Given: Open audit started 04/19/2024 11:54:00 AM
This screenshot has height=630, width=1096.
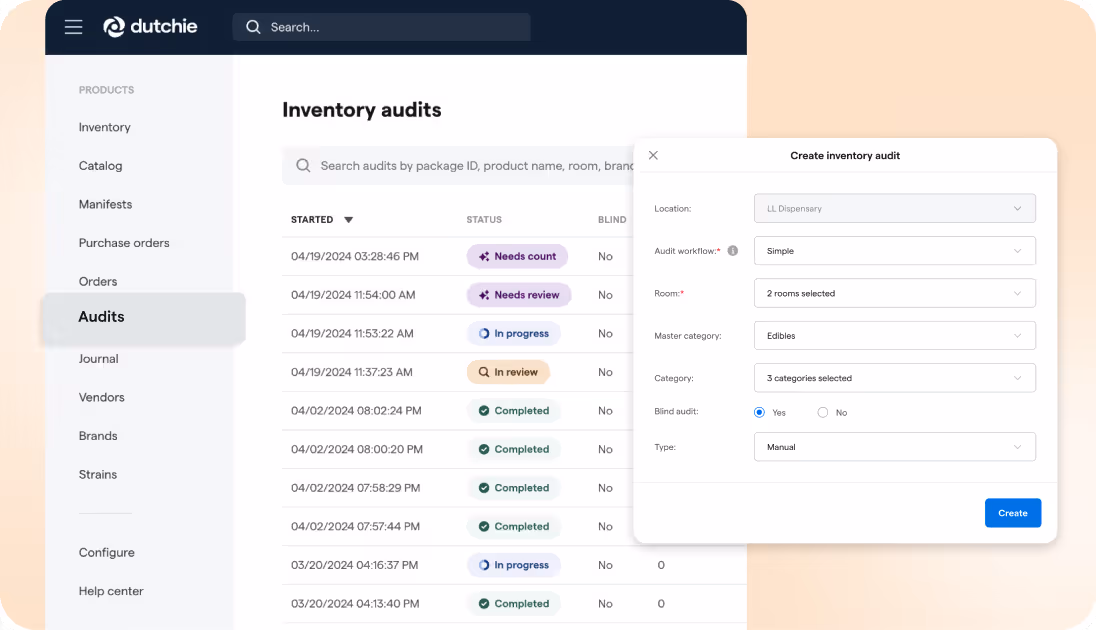Looking at the screenshot, I should coord(353,295).
